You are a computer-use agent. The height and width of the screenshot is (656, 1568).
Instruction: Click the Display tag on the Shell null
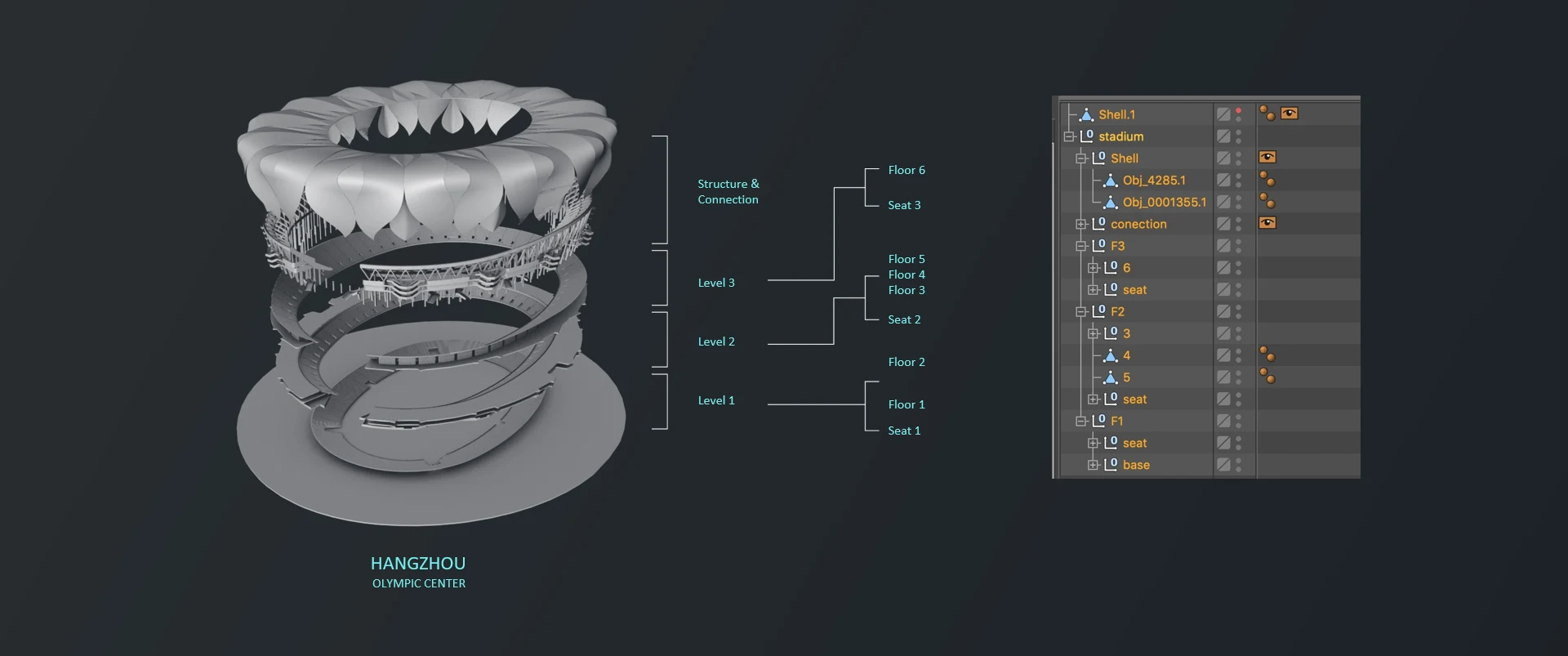[x=1267, y=157]
